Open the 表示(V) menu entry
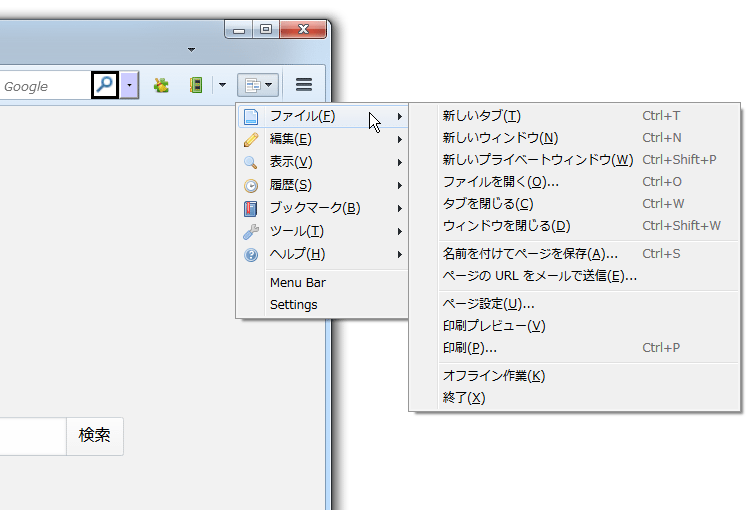Screen dimensions: 750x510 coord(323,162)
